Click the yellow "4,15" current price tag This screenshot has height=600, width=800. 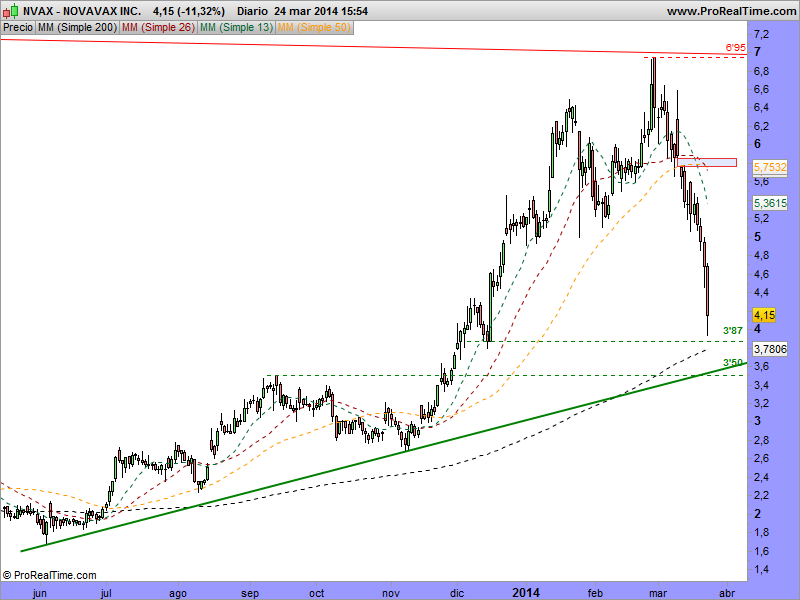pos(764,315)
